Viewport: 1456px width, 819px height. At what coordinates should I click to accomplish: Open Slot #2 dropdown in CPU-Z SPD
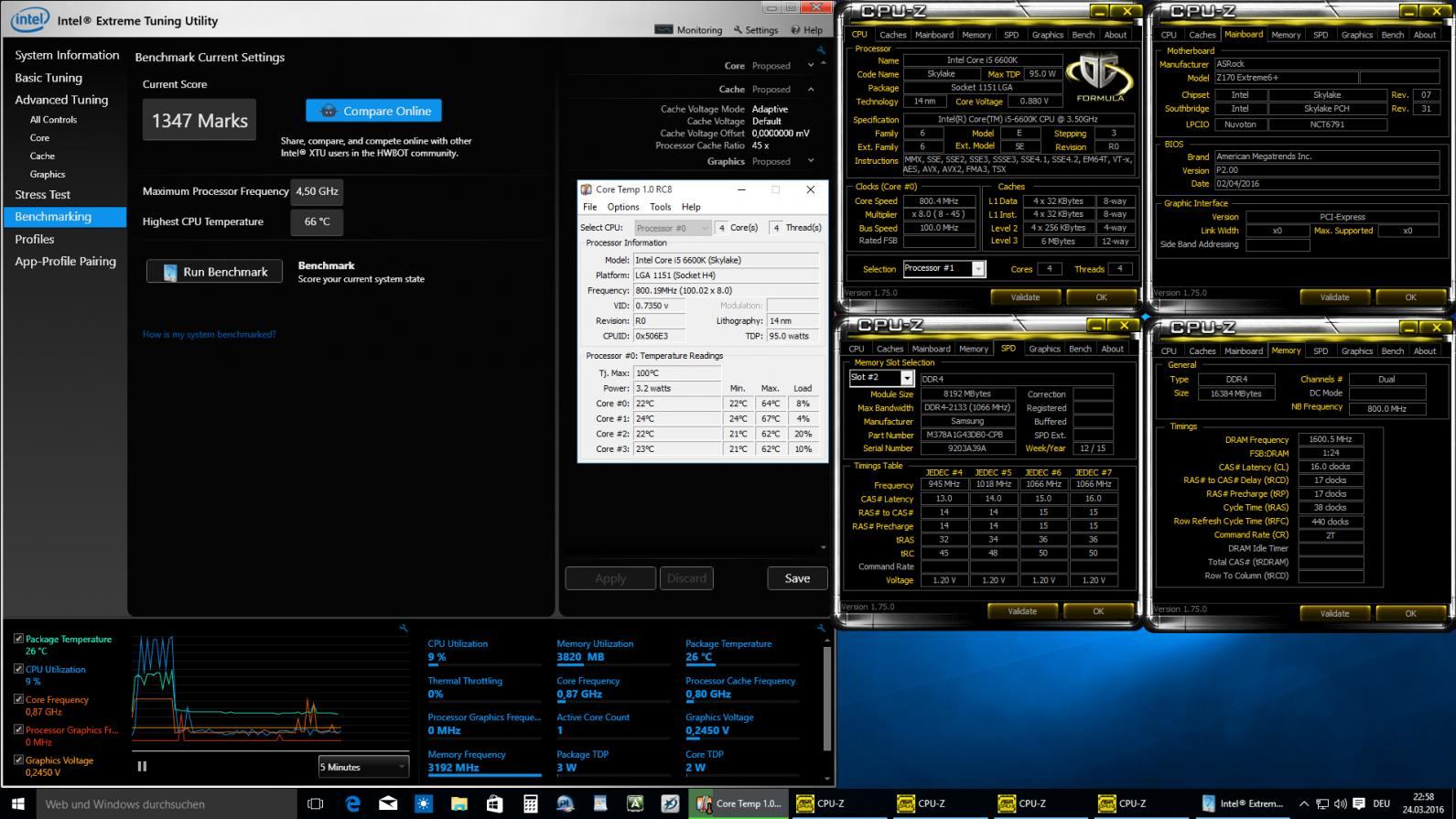[x=881, y=378]
